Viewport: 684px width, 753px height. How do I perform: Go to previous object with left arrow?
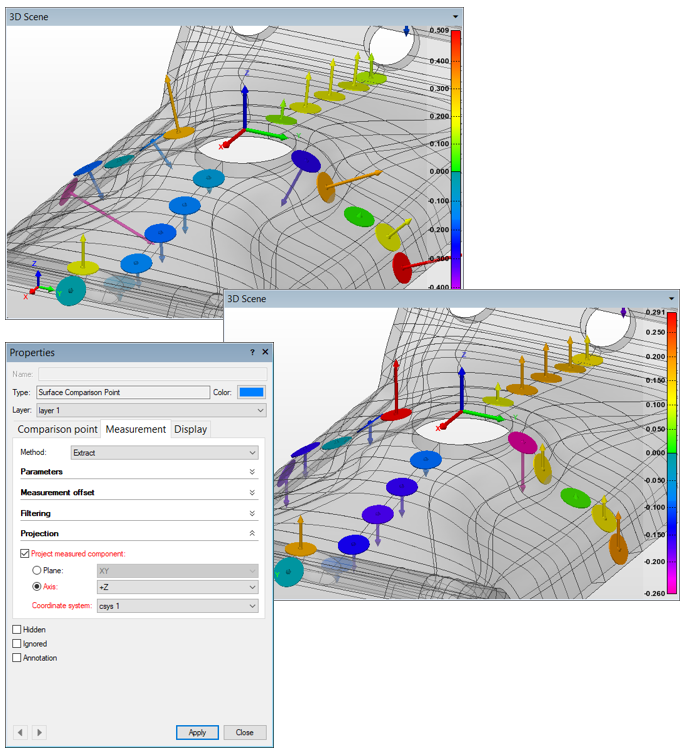click(20, 732)
